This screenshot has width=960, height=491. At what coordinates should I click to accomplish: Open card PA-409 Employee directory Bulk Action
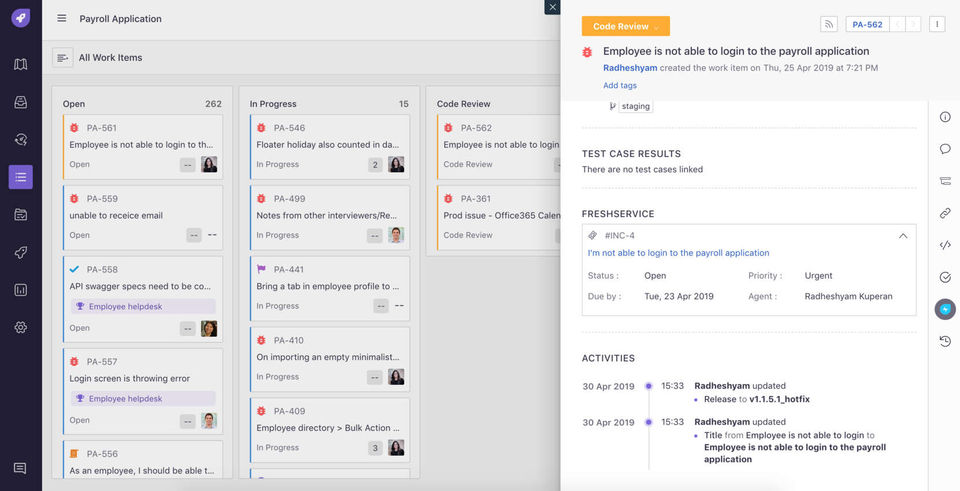[330, 430]
